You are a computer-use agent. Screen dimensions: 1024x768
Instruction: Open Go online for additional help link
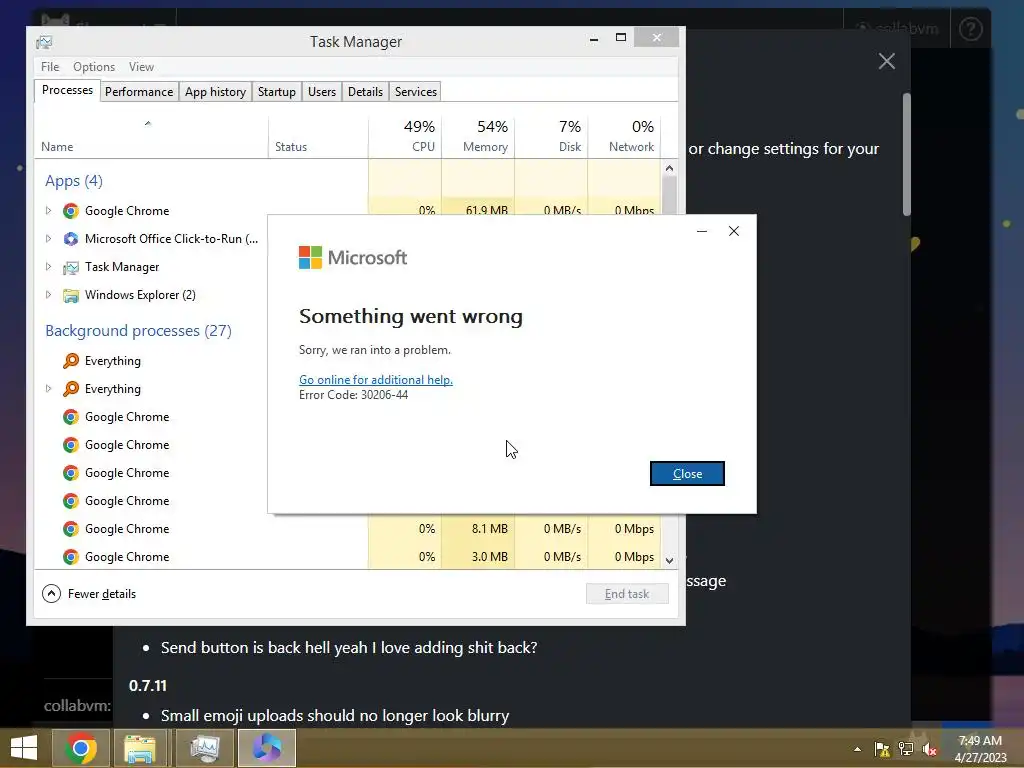pyautogui.click(x=376, y=379)
